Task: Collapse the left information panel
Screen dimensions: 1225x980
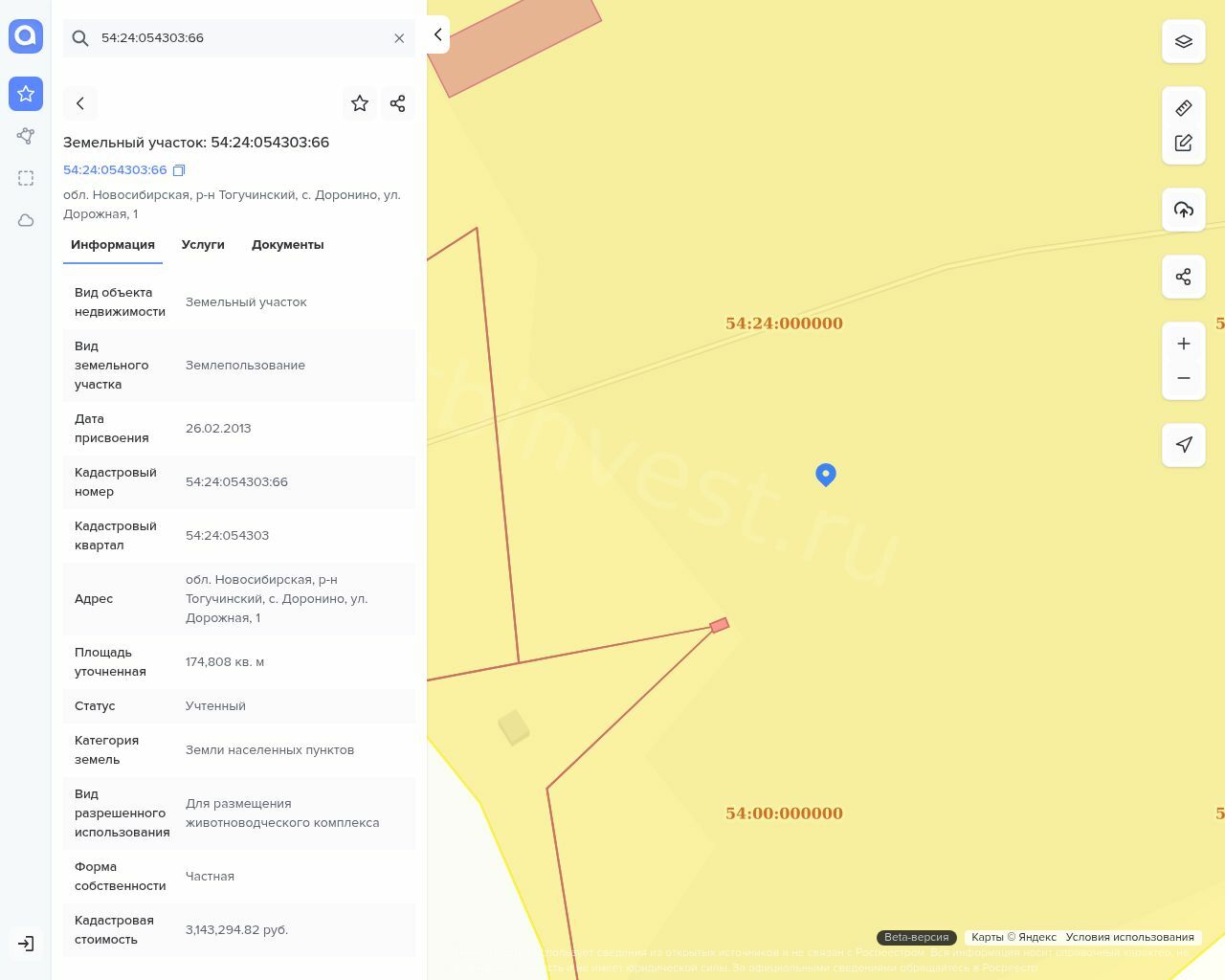Action: [437, 35]
